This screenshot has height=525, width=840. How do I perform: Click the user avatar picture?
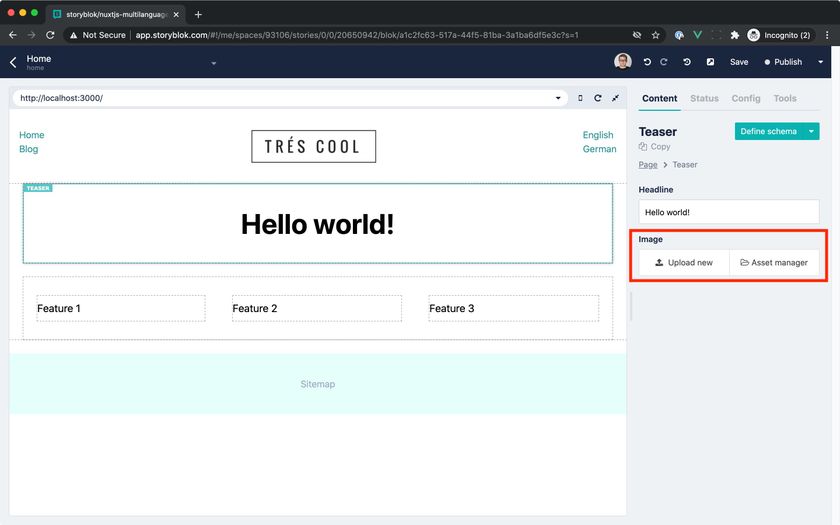[623, 62]
